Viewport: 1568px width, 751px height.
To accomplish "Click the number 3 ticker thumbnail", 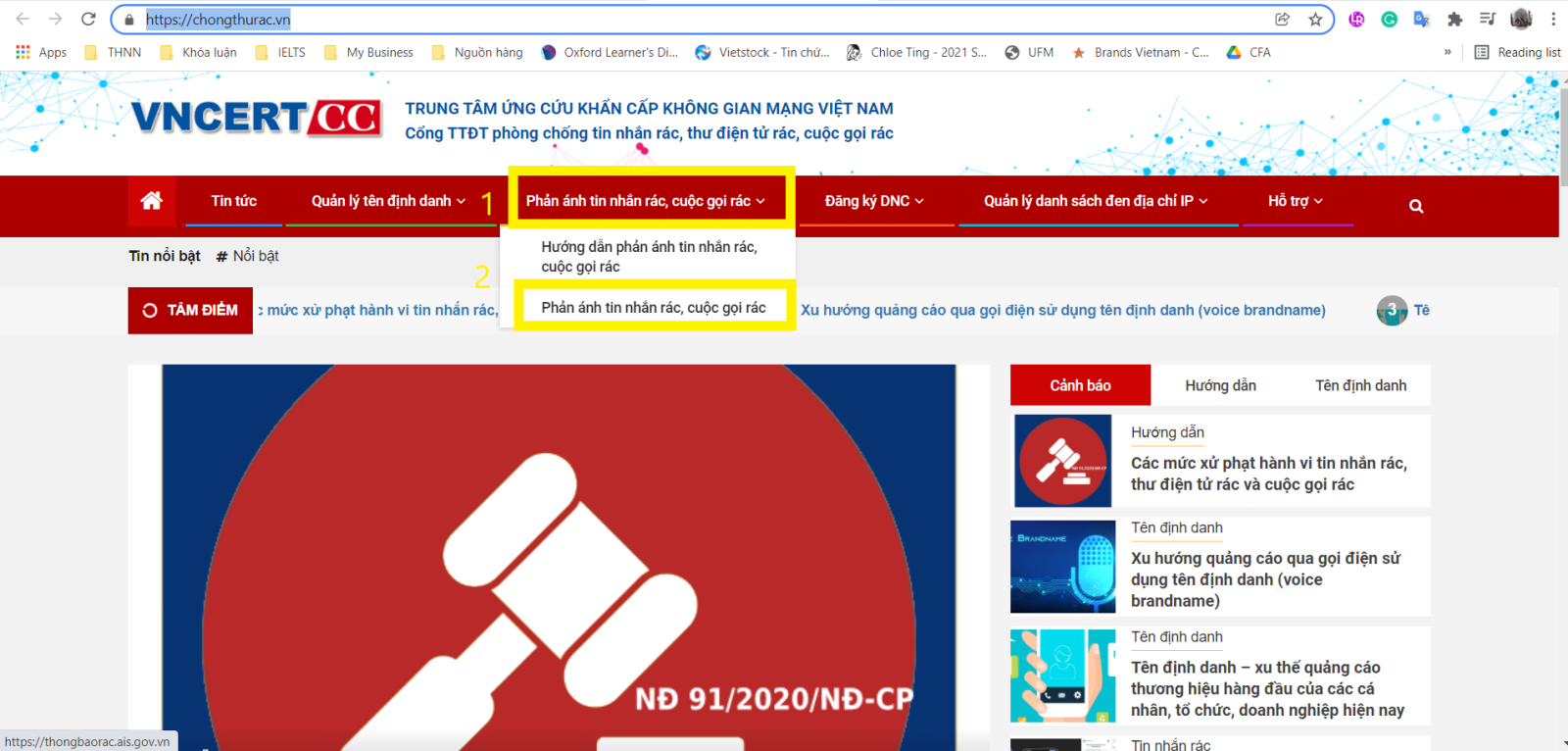I will [1392, 311].
